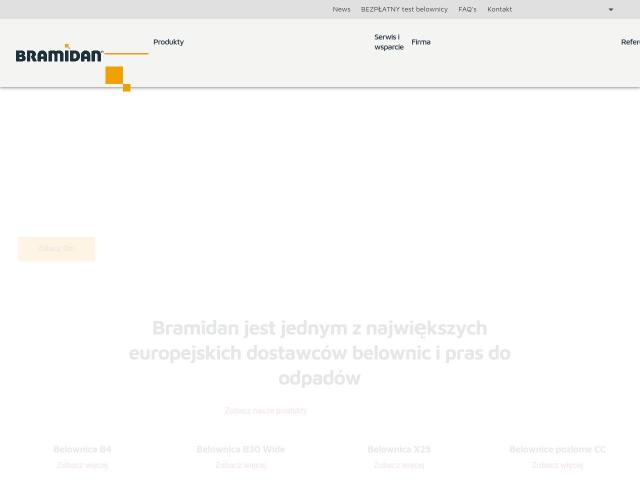The height and width of the screenshot is (480, 640).
Task: Open Serwis i wsparcie menu
Action: 389,42
